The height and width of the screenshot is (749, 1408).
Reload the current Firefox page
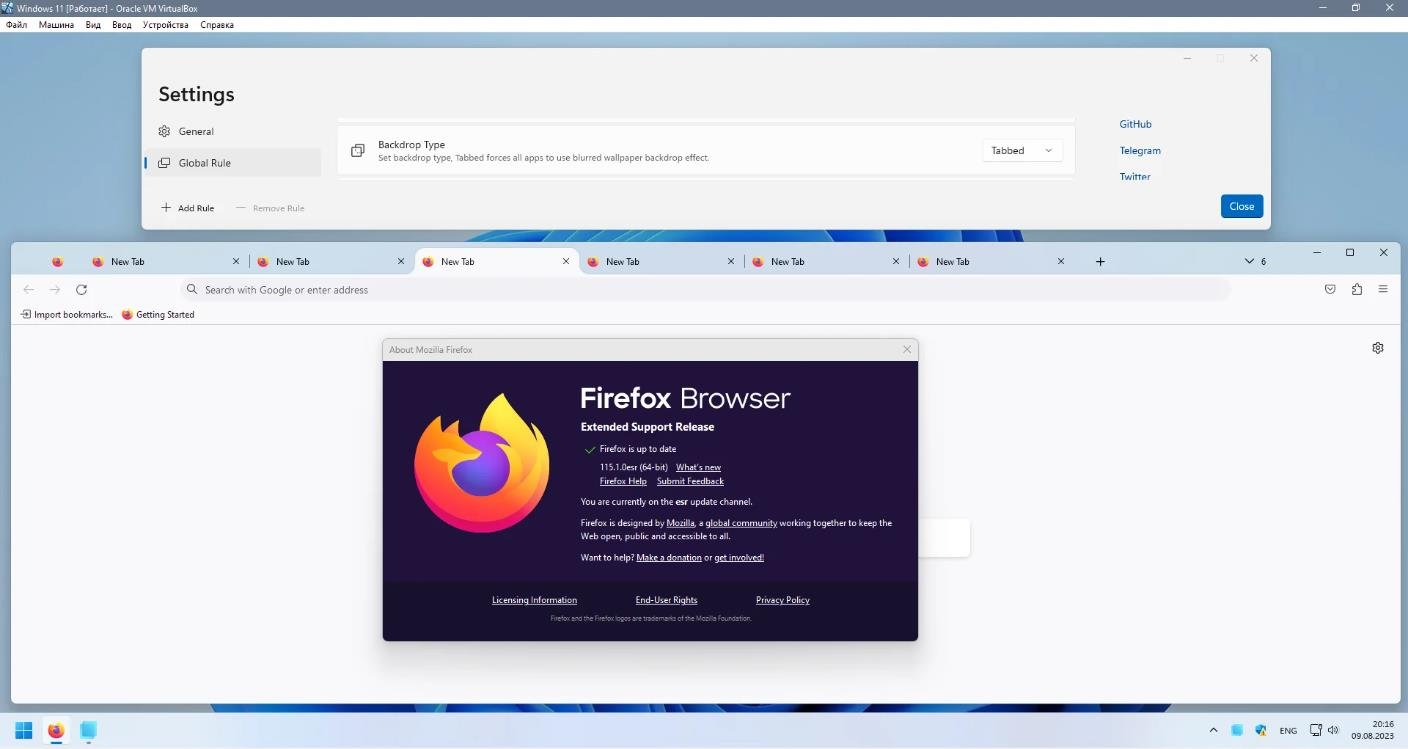82,289
